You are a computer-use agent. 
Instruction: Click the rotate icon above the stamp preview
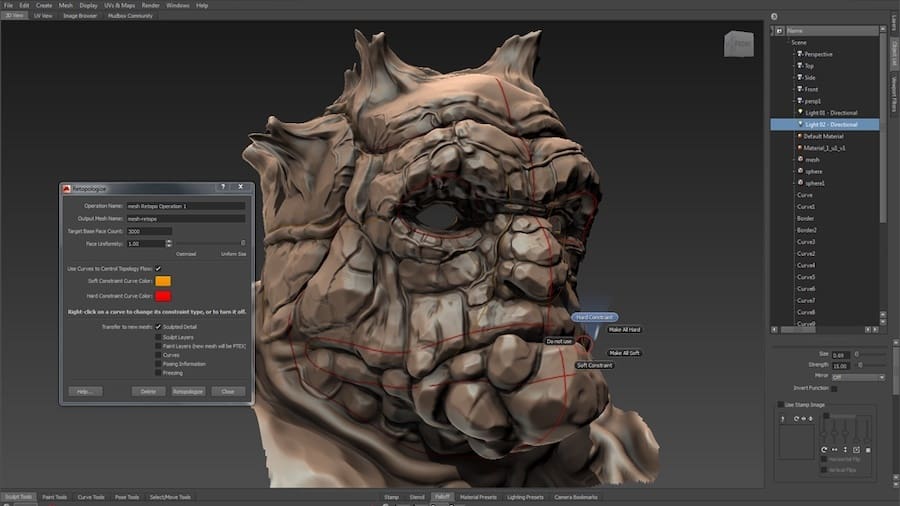point(796,419)
